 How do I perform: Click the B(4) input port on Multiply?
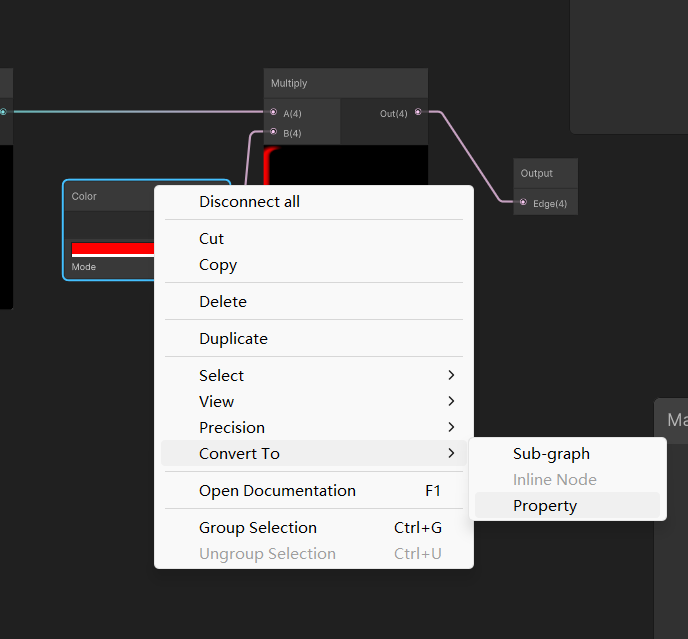point(273,131)
